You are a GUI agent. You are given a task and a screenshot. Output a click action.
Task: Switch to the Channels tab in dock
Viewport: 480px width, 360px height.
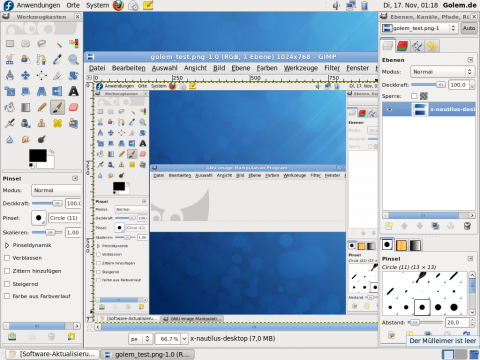coord(402,46)
